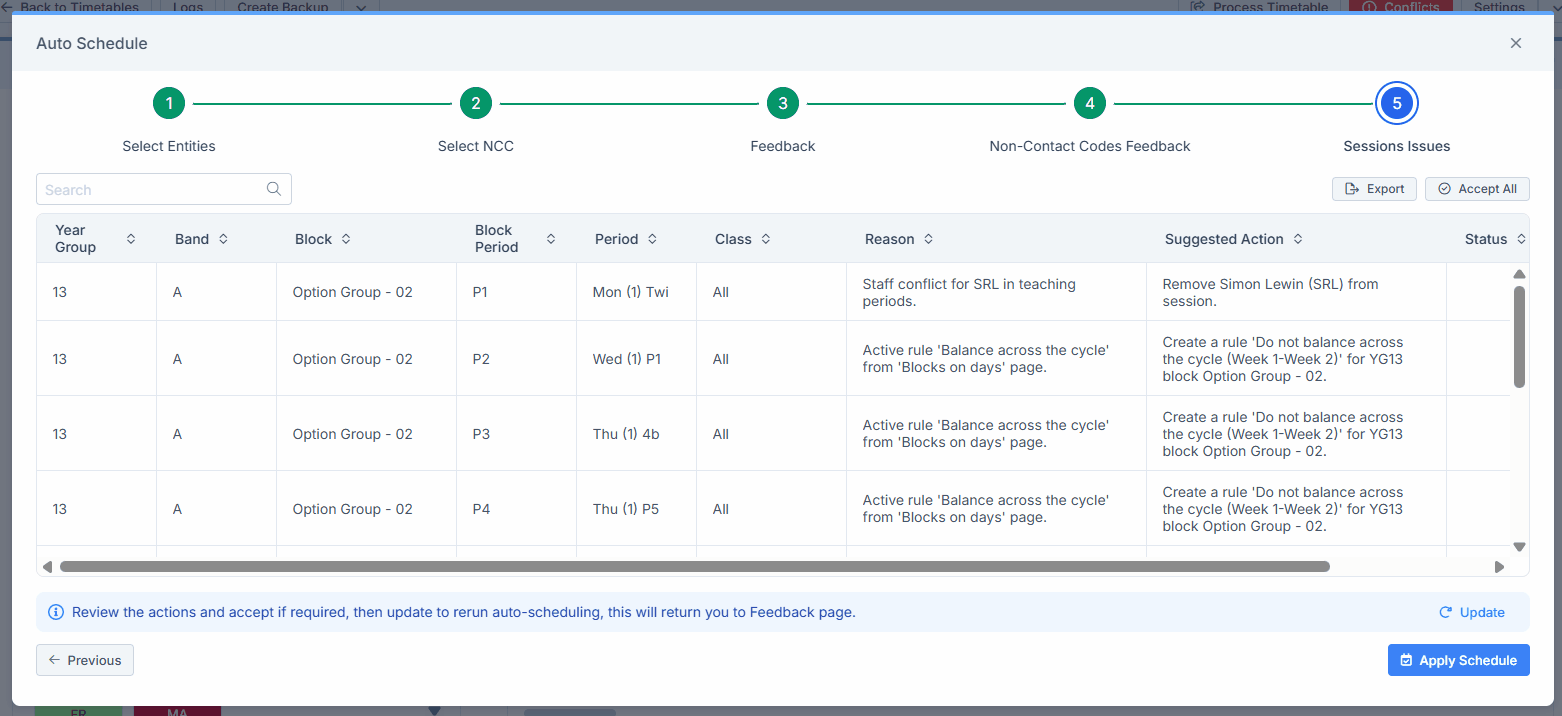This screenshot has height=716, width=1562.
Task: Jump to step 2 Select NCC
Action: [x=476, y=103]
